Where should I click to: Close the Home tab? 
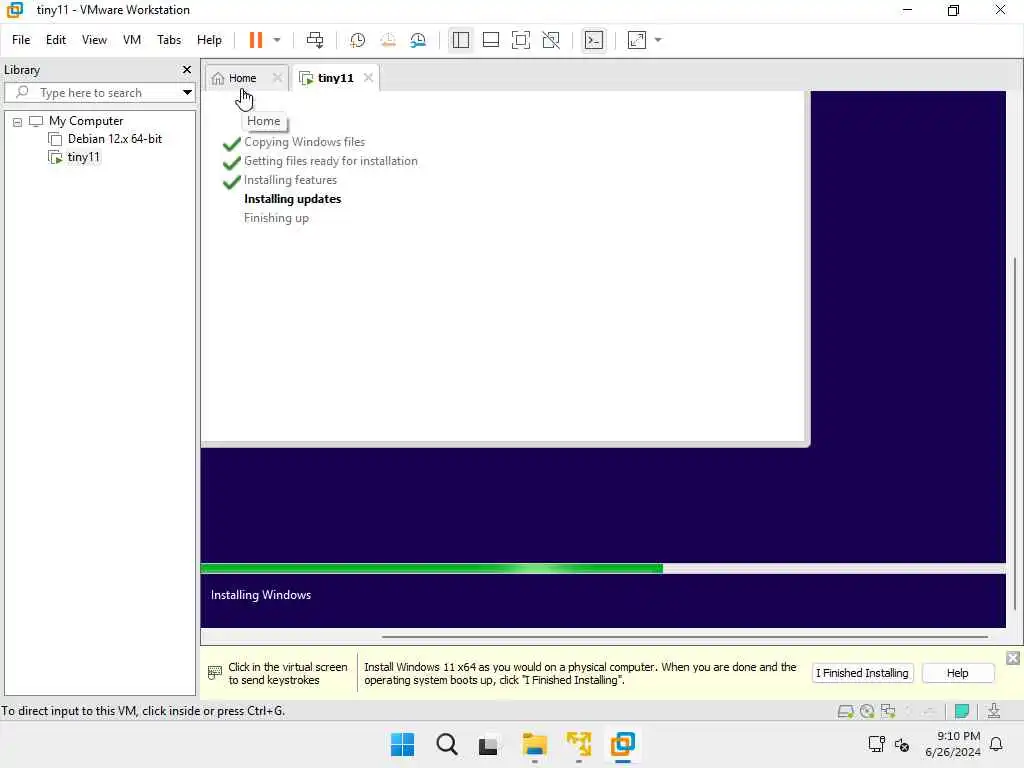point(277,78)
